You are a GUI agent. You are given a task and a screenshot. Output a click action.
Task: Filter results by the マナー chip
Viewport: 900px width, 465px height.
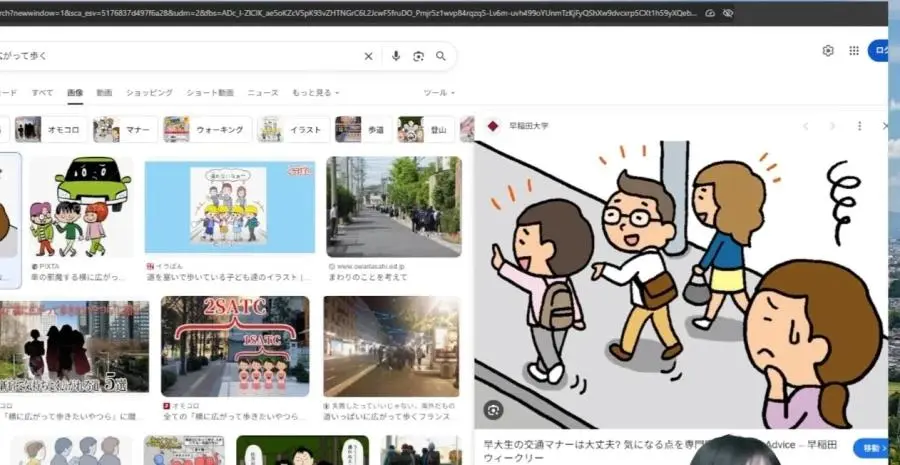click(121, 129)
